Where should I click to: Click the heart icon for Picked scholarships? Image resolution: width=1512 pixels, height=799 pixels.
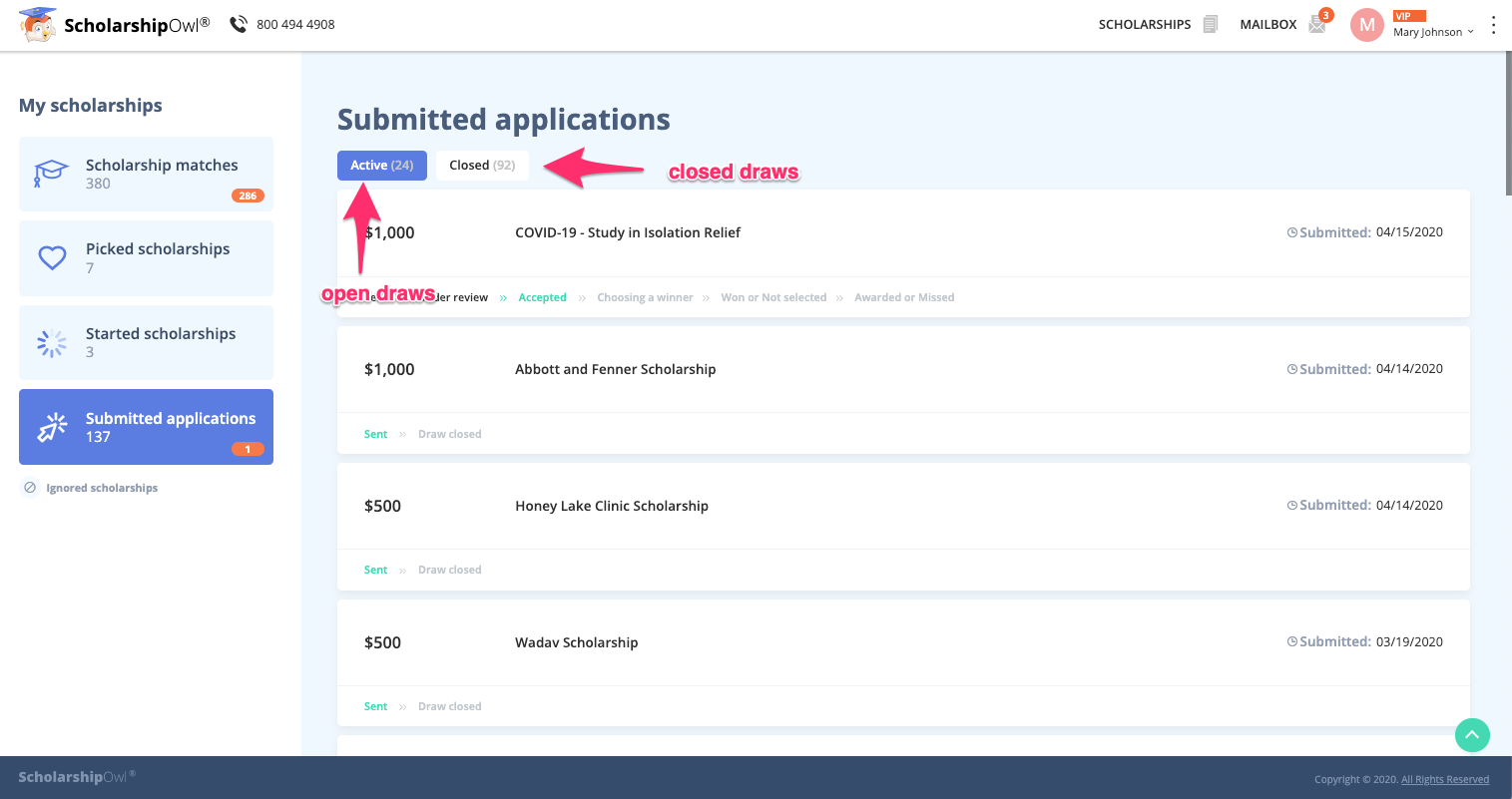tap(52, 258)
